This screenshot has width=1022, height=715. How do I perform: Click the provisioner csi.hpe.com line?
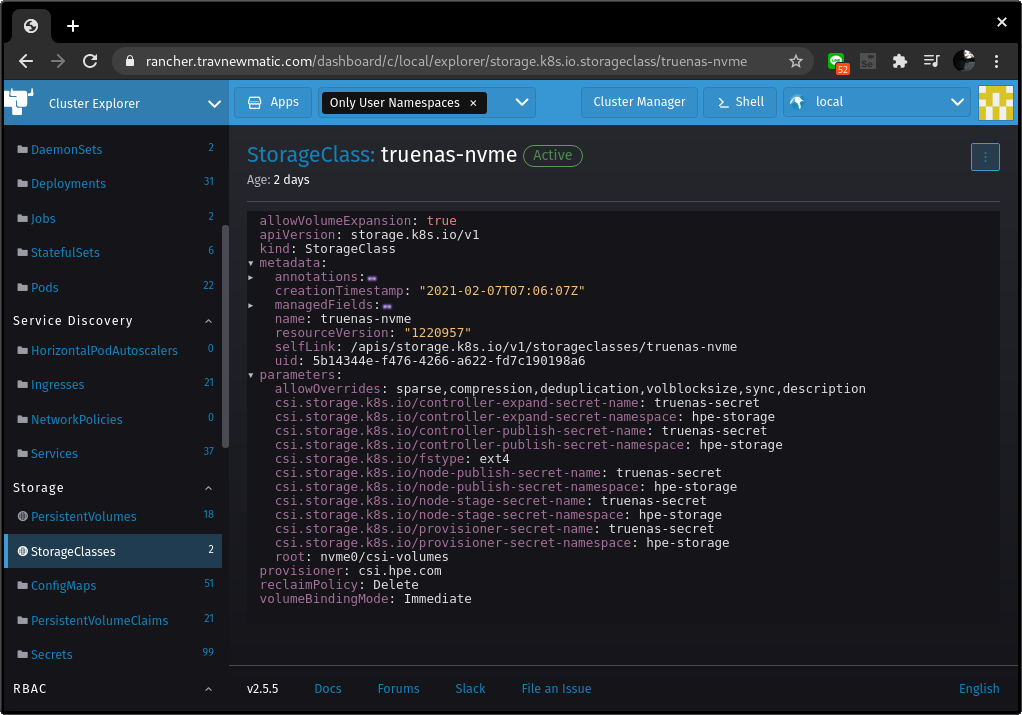(x=351, y=572)
